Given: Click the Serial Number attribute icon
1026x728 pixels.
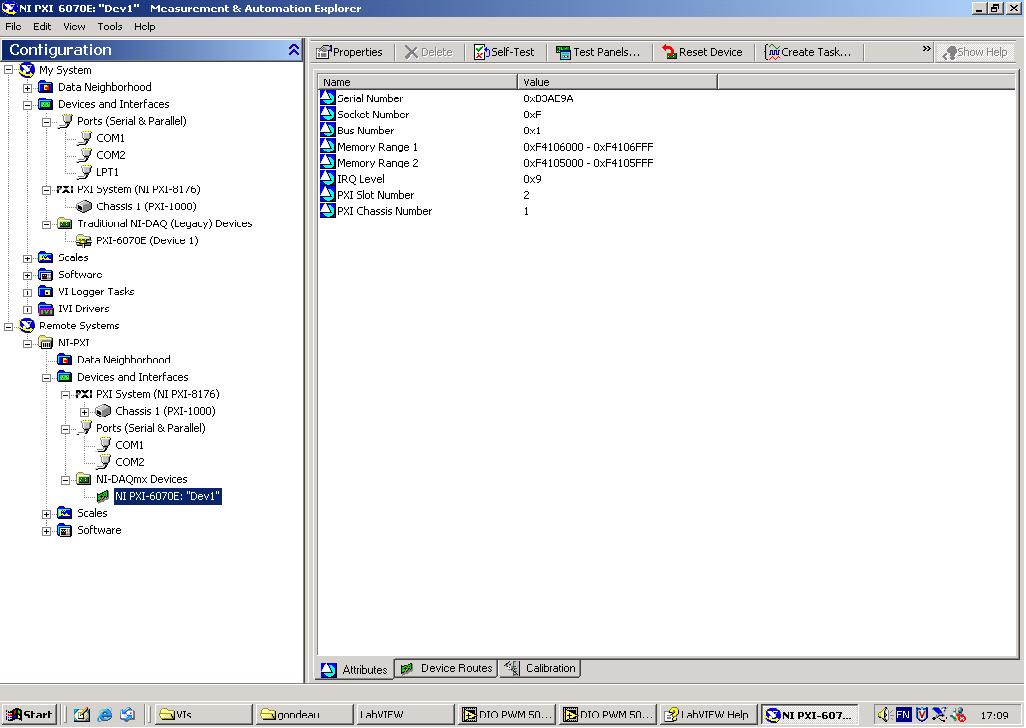Looking at the screenshot, I should tap(327, 98).
